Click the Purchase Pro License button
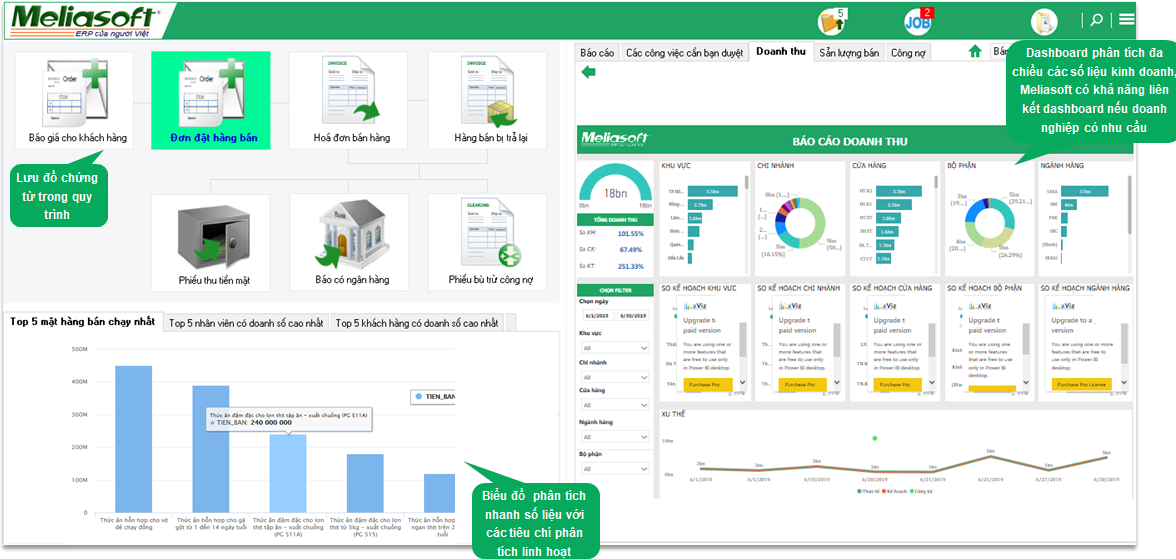This screenshot has height=559, width=1176. coord(1083,383)
